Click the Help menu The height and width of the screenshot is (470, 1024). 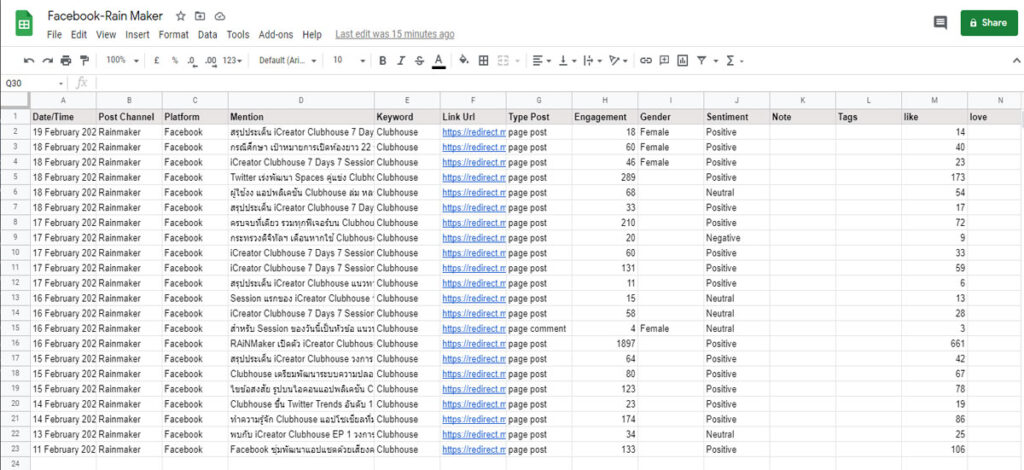[312, 35]
